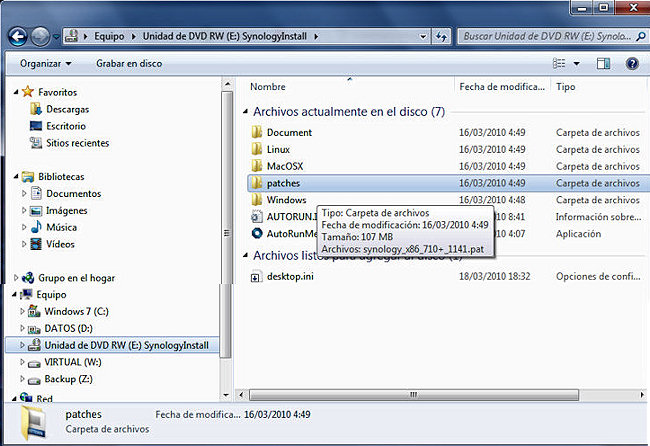Click horizontal scrollbar left arrow
Image resolution: width=650 pixels, height=446 pixels.
[x=241, y=395]
